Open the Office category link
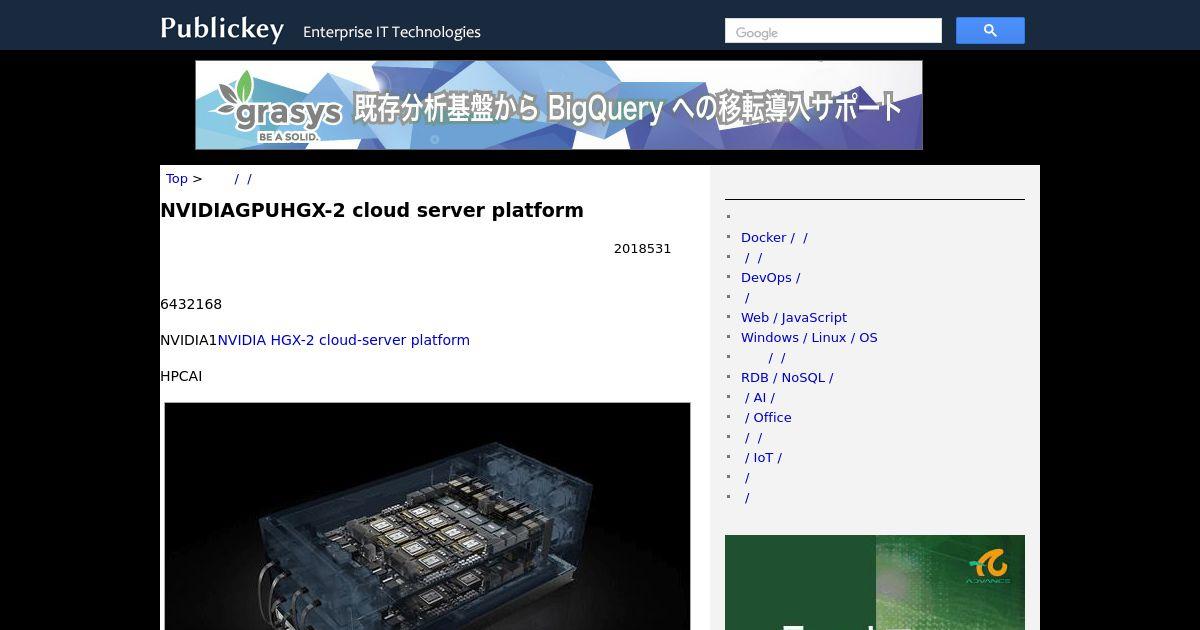This screenshot has width=1200, height=630. (768, 418)
